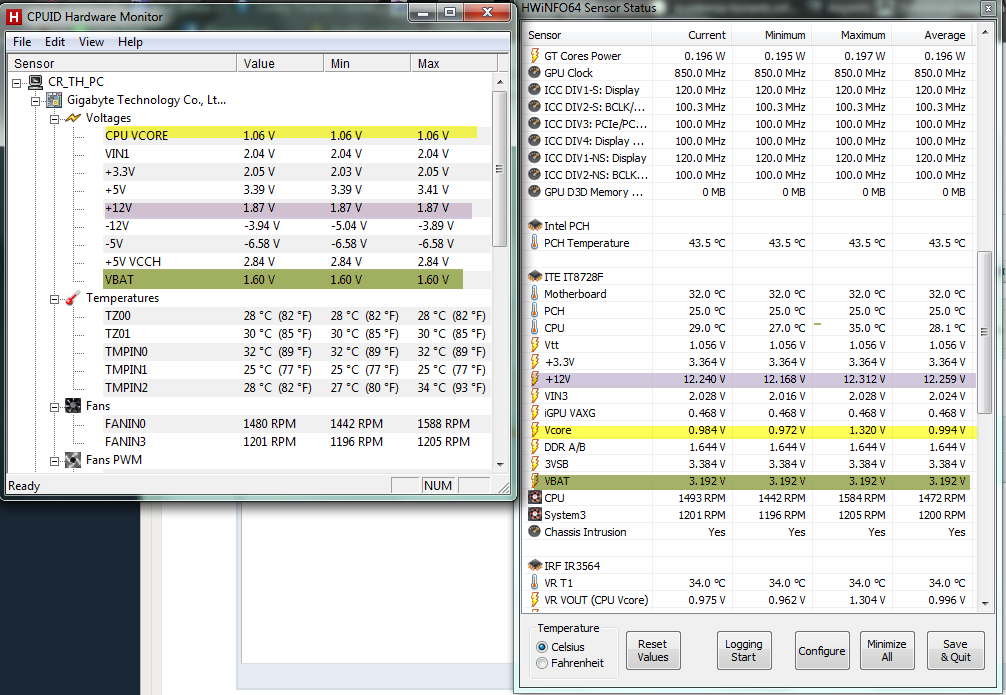Click the VR T1 thermometer icon
This screenshot has width=1006, height=695.
tap(534, 583)
